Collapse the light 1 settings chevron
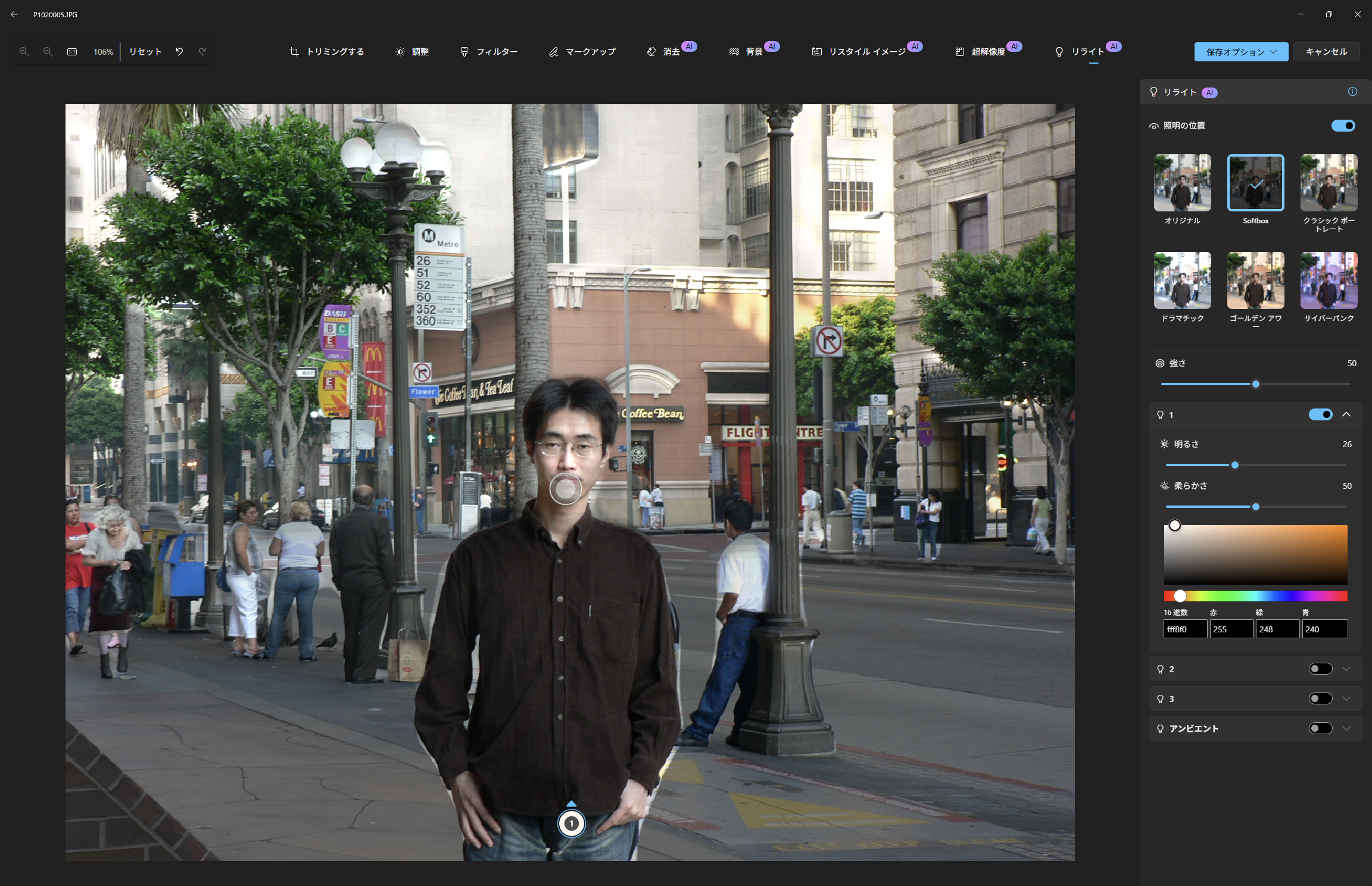1372x886 pixels. pyautogui.click(x=1346, y=414)
